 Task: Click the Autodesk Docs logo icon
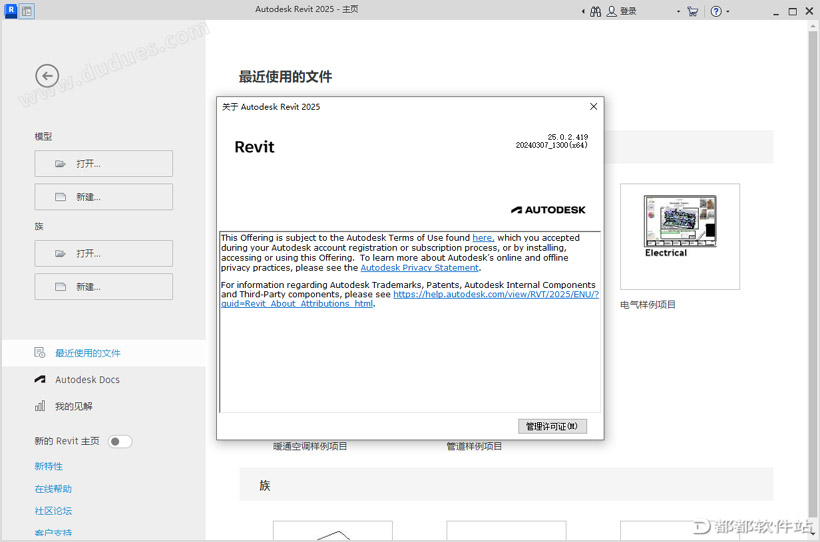[40, 379]
